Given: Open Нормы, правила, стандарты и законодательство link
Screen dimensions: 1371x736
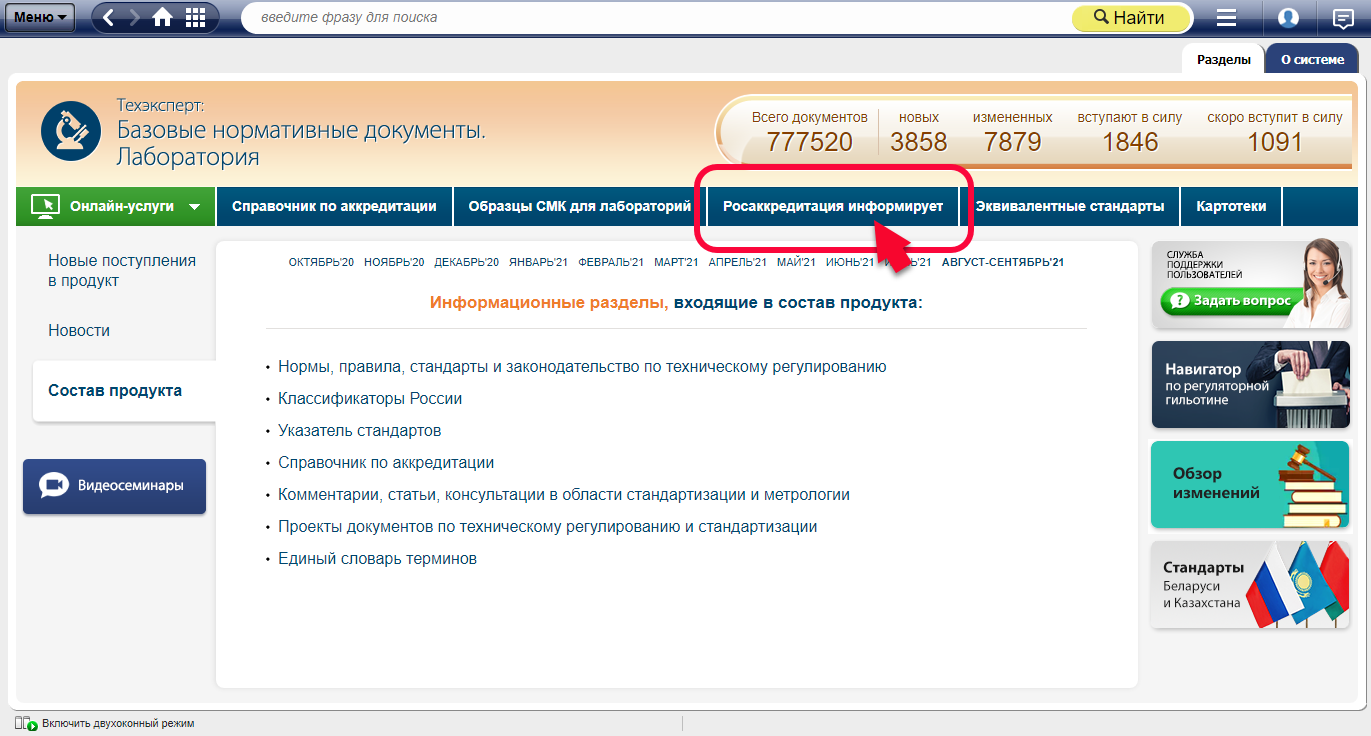Looking at the screenshot, I should tap(582, 367).
